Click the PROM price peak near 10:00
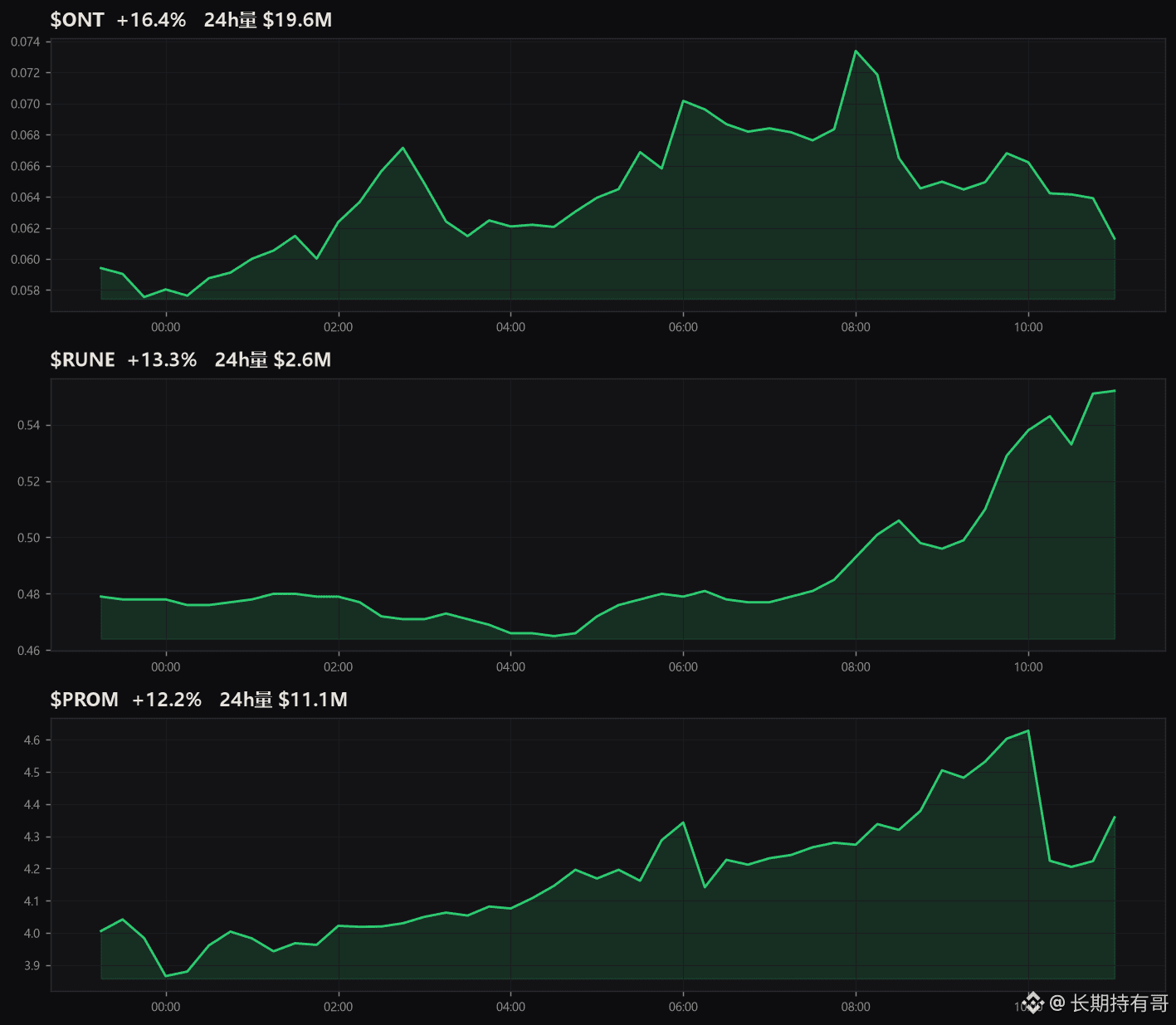 click(1028, 730)
